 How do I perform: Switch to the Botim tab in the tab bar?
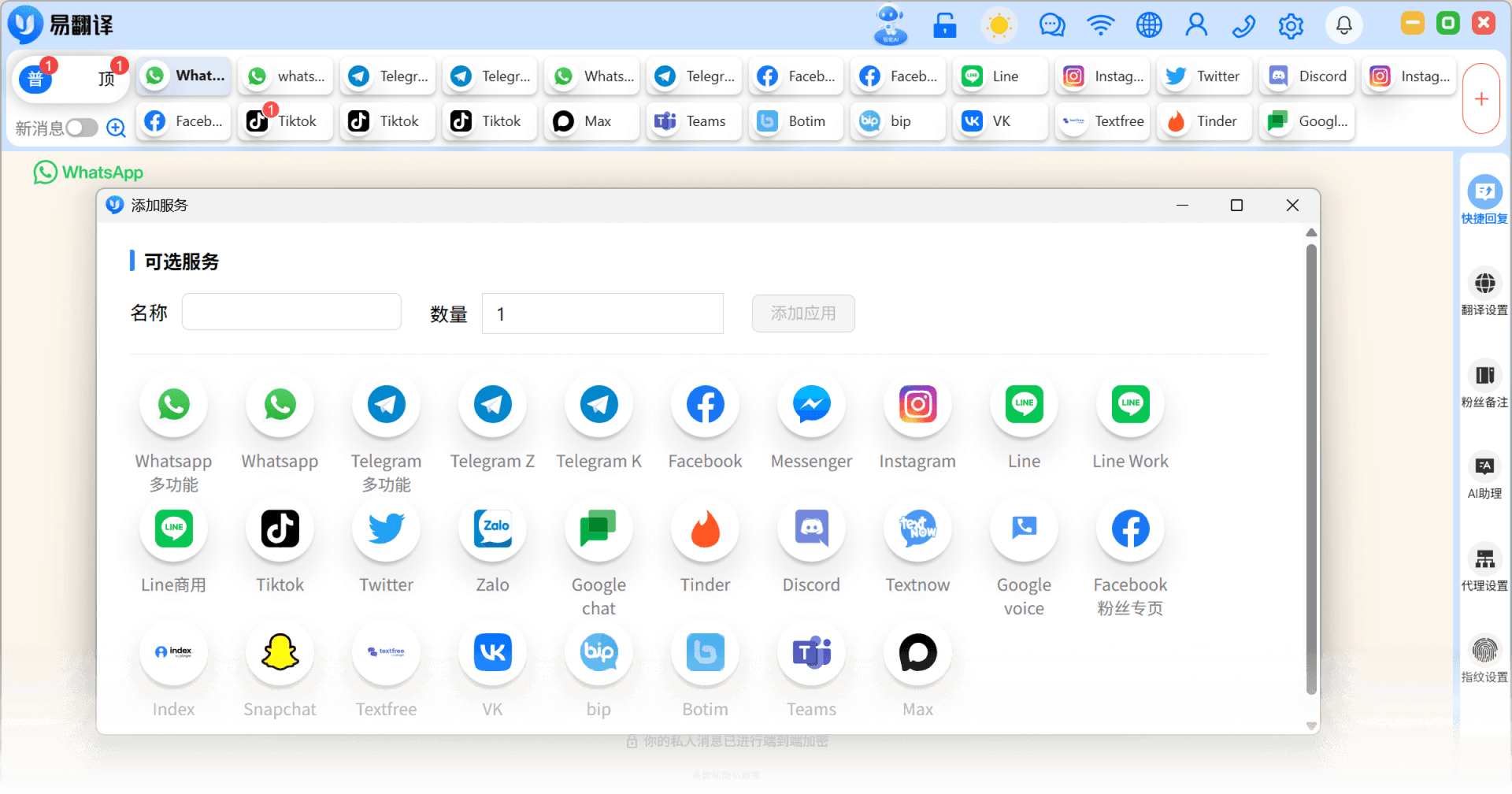click(x=795, y=121)
